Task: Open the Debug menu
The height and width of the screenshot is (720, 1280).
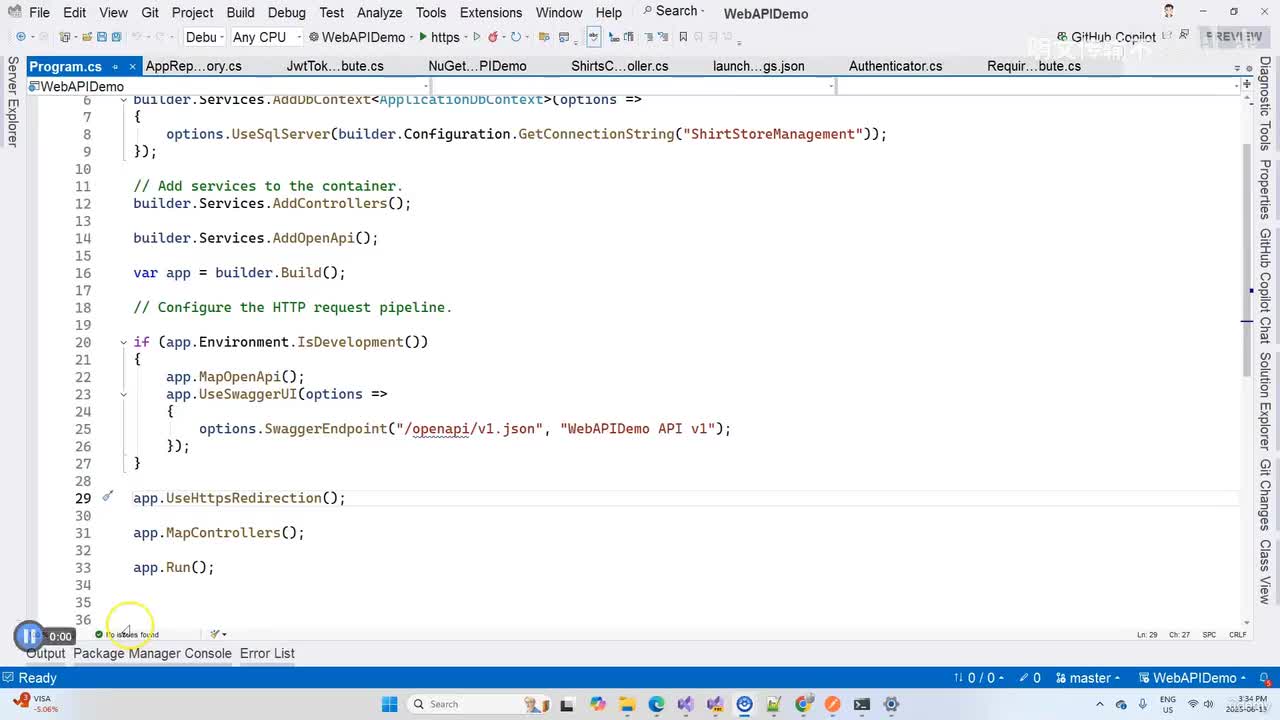Action: tap(287, 13)
